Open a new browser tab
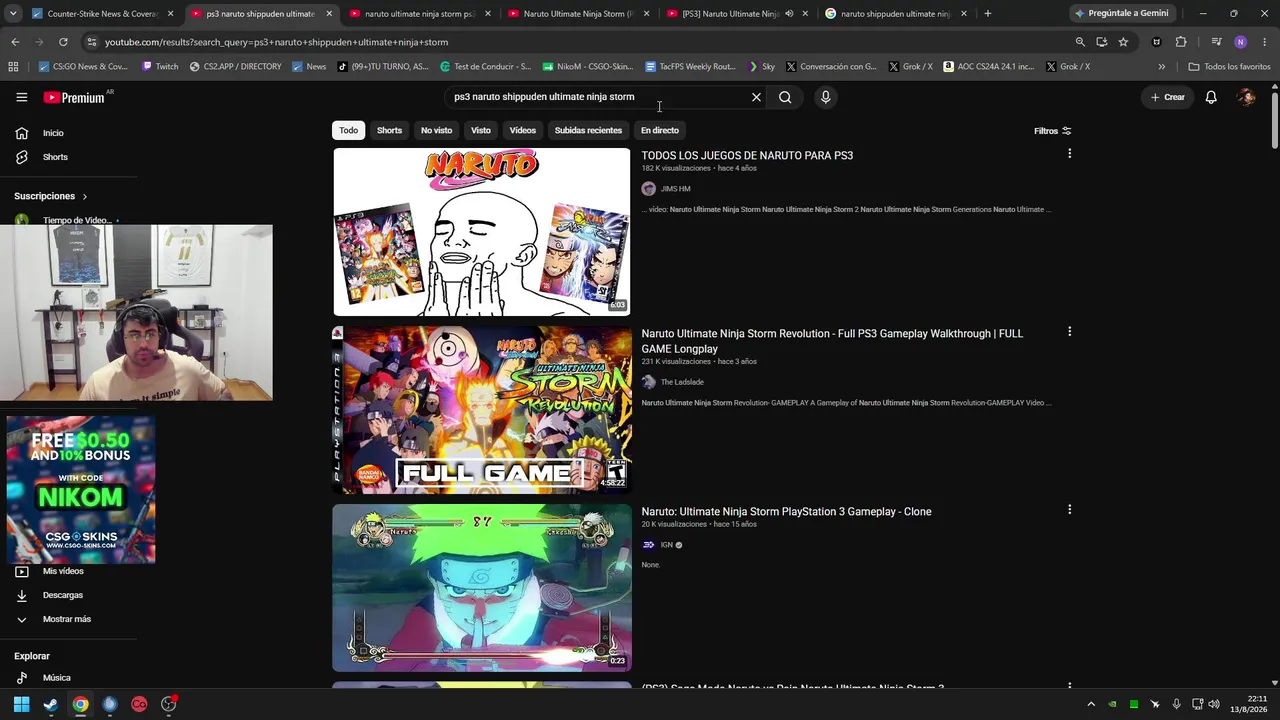 987,14
